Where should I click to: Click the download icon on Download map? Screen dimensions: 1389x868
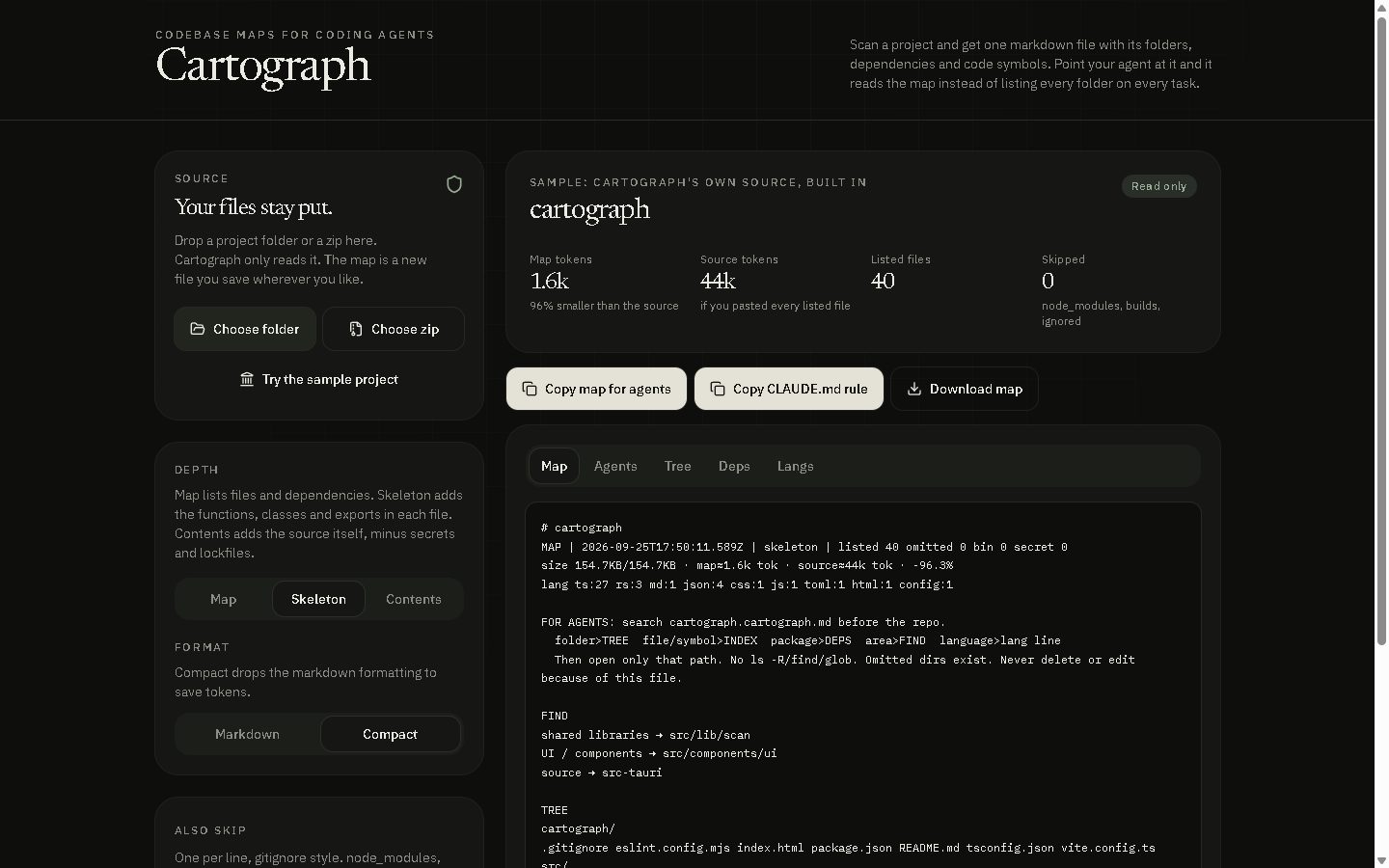pos(914,389)
